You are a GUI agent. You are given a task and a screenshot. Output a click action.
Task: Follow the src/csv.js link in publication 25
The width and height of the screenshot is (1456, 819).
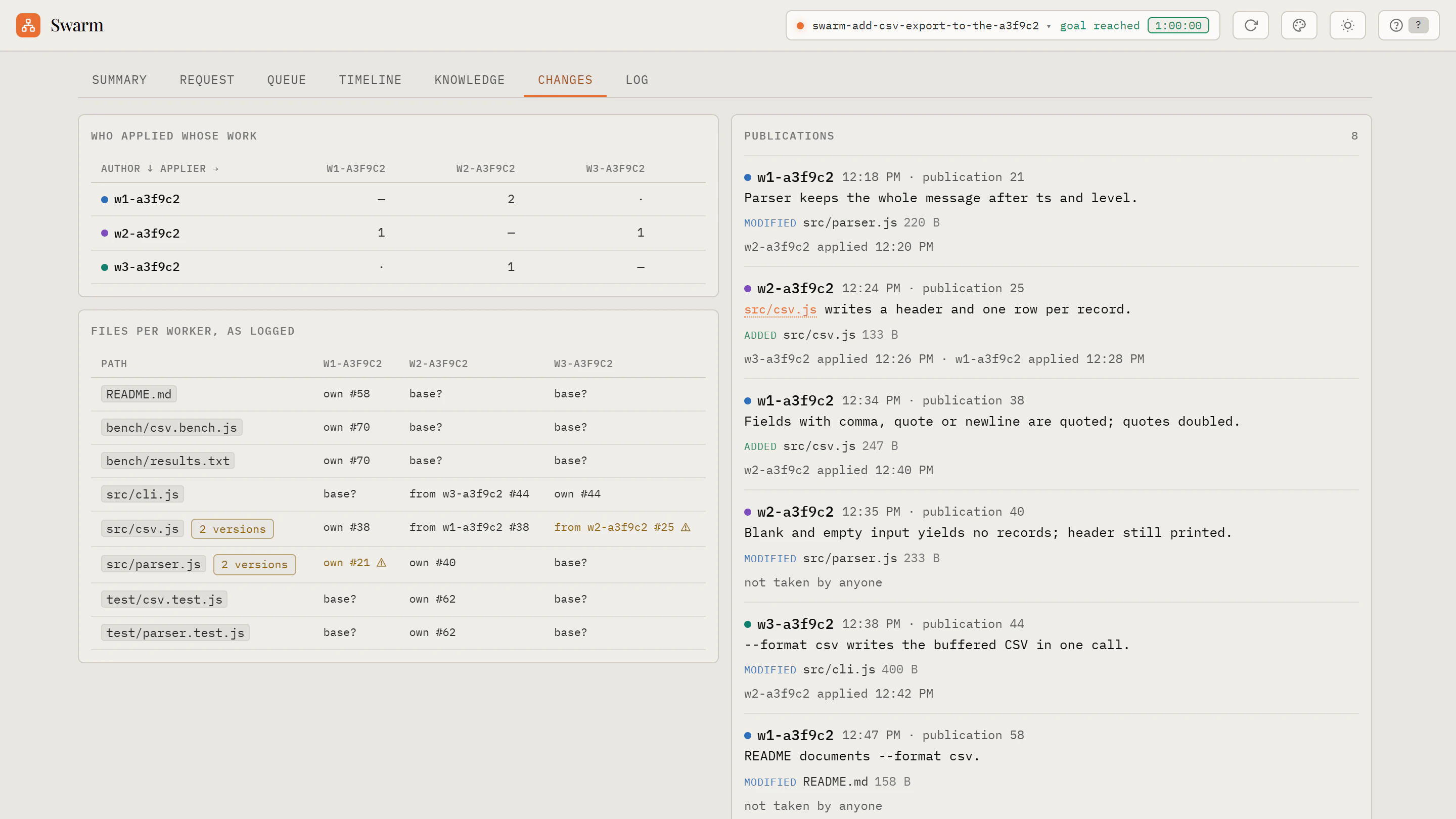click(780, 309)
